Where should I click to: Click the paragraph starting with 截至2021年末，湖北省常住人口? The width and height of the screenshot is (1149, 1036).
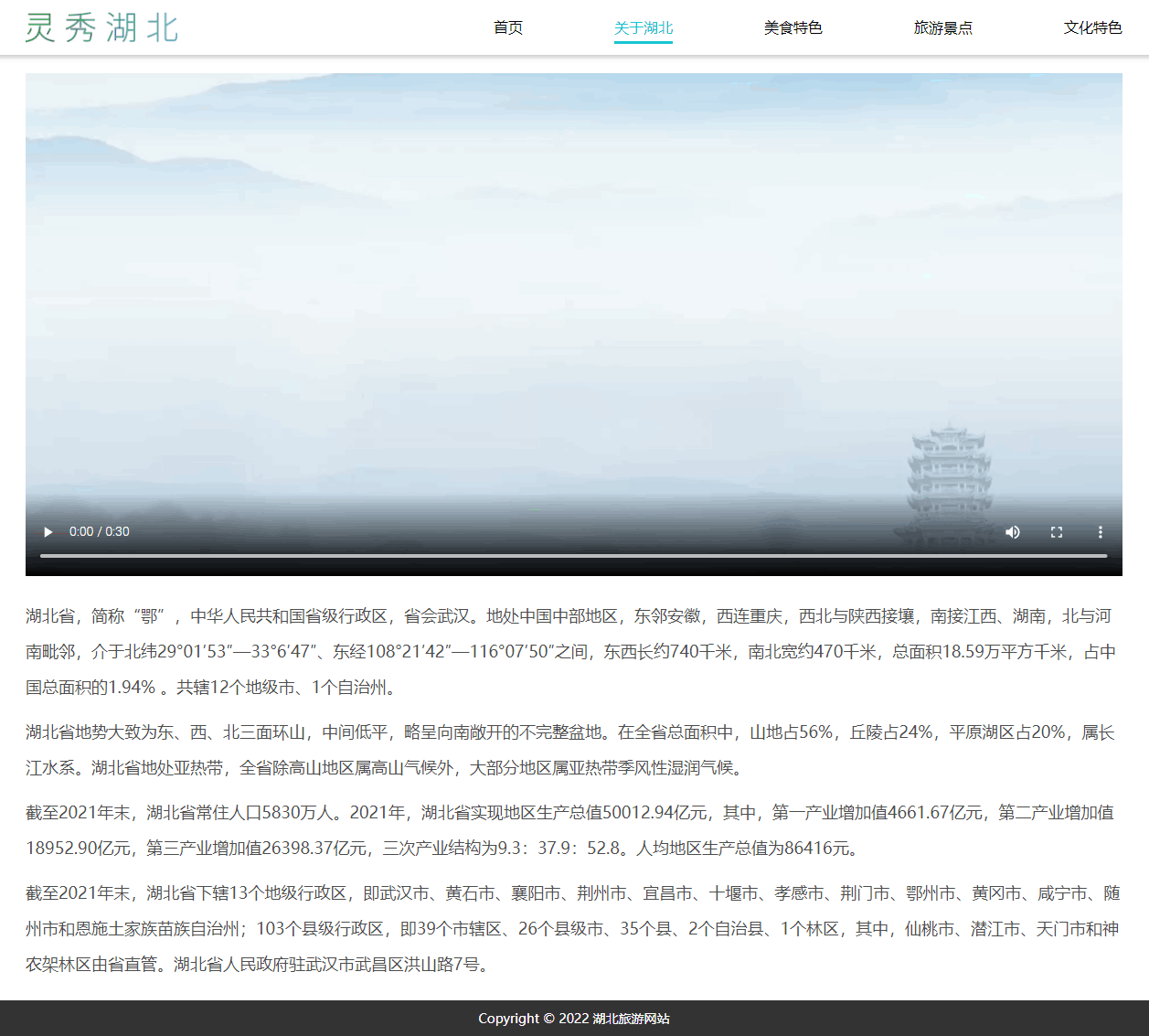point(574,830)
